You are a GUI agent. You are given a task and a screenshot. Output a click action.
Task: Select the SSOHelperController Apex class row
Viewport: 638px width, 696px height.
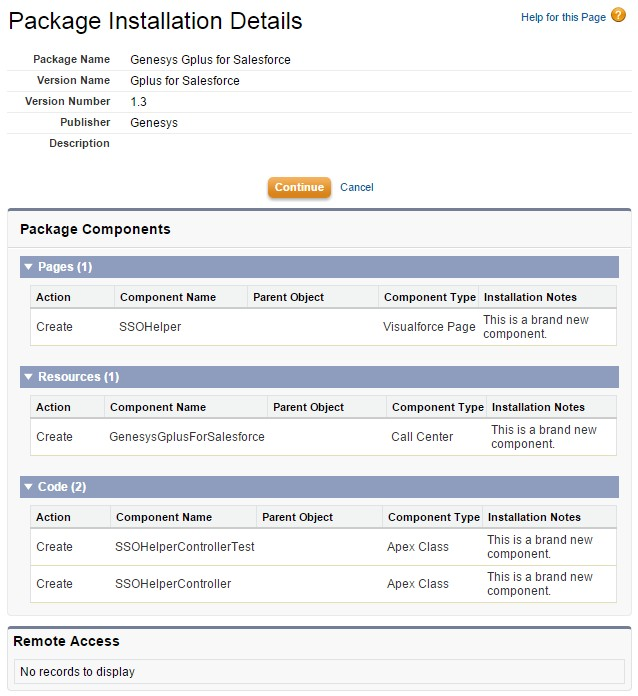(173, 584)
